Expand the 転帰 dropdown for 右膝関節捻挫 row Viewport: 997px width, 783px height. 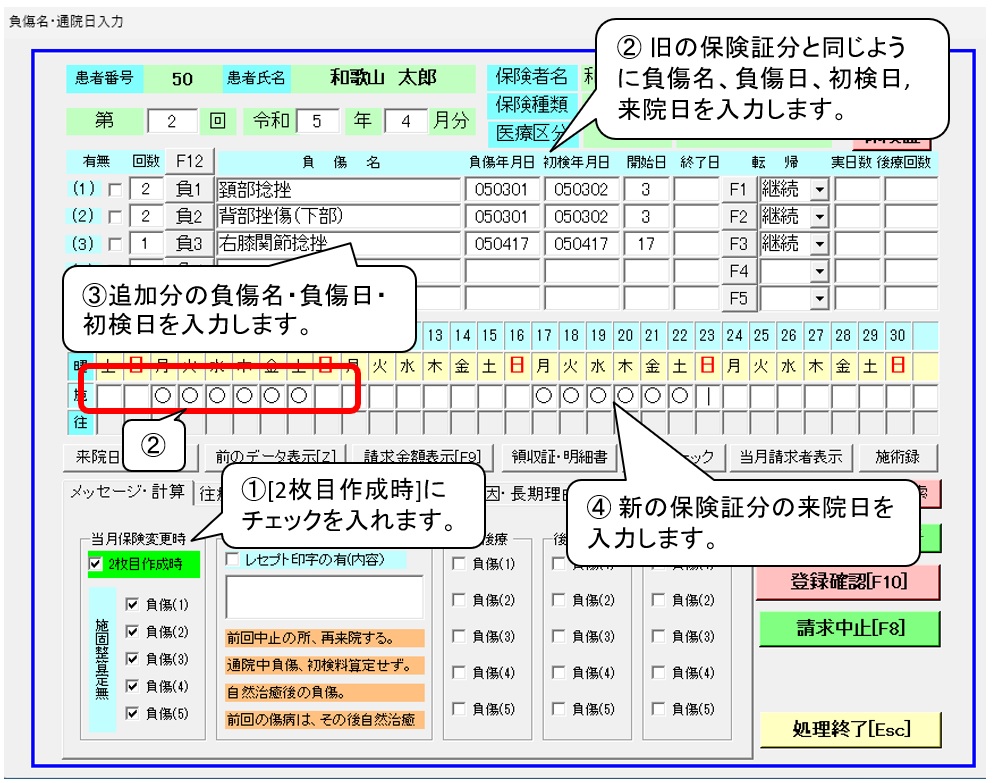[x=820, y=243]
